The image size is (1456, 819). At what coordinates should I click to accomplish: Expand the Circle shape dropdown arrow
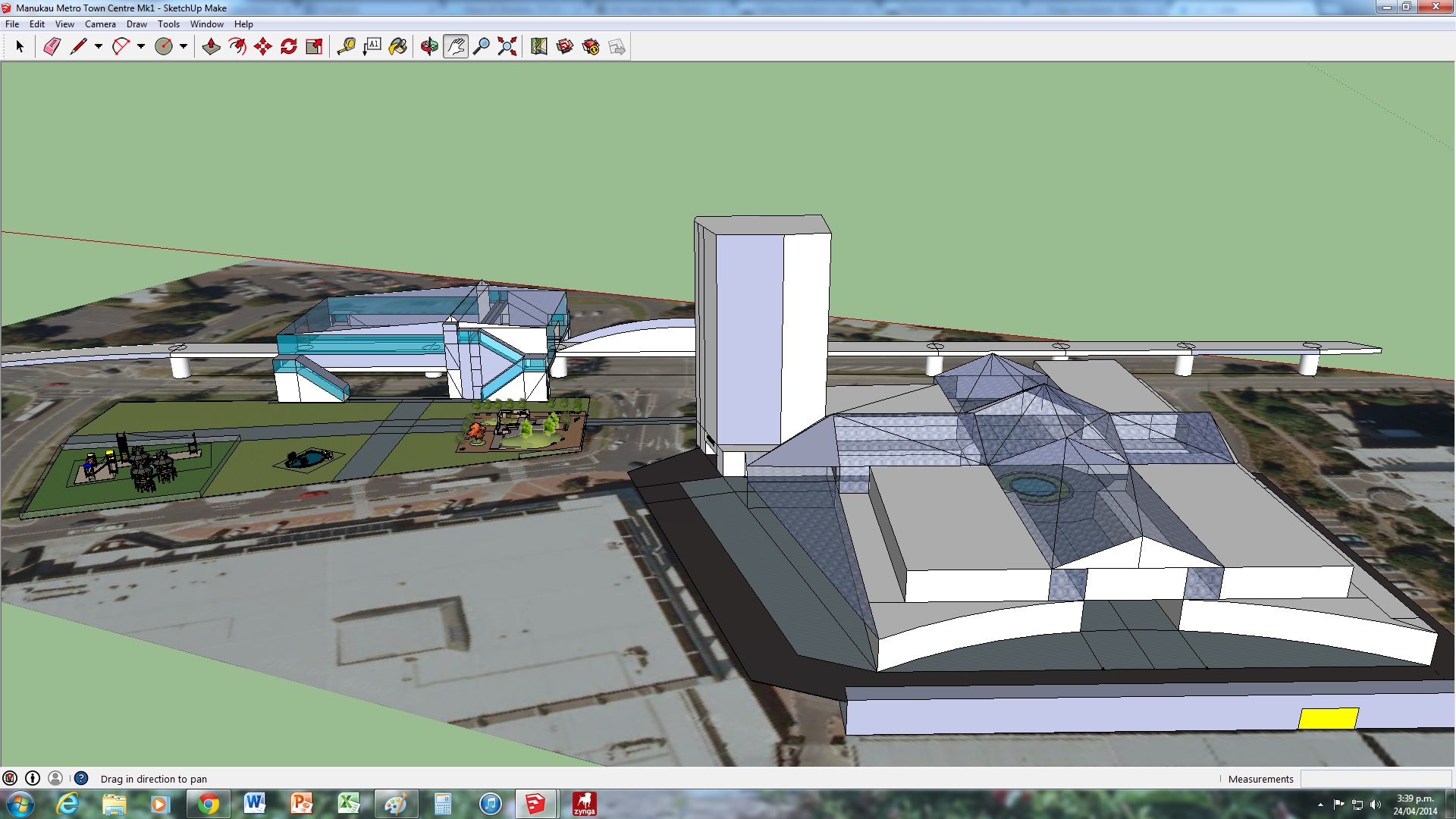(x=184, y=47)
